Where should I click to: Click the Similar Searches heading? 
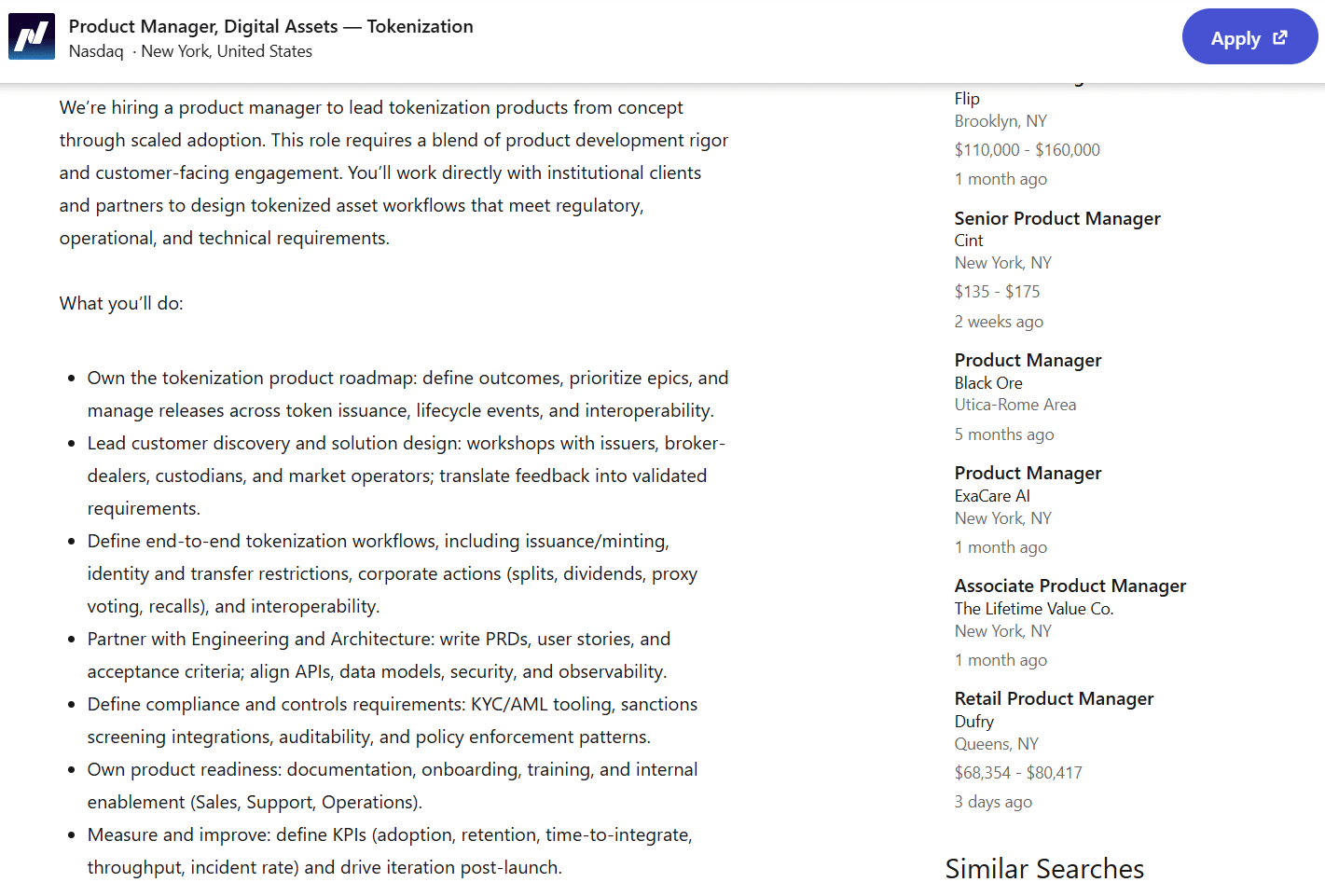pyautogui.click(x=1044, y=869)
